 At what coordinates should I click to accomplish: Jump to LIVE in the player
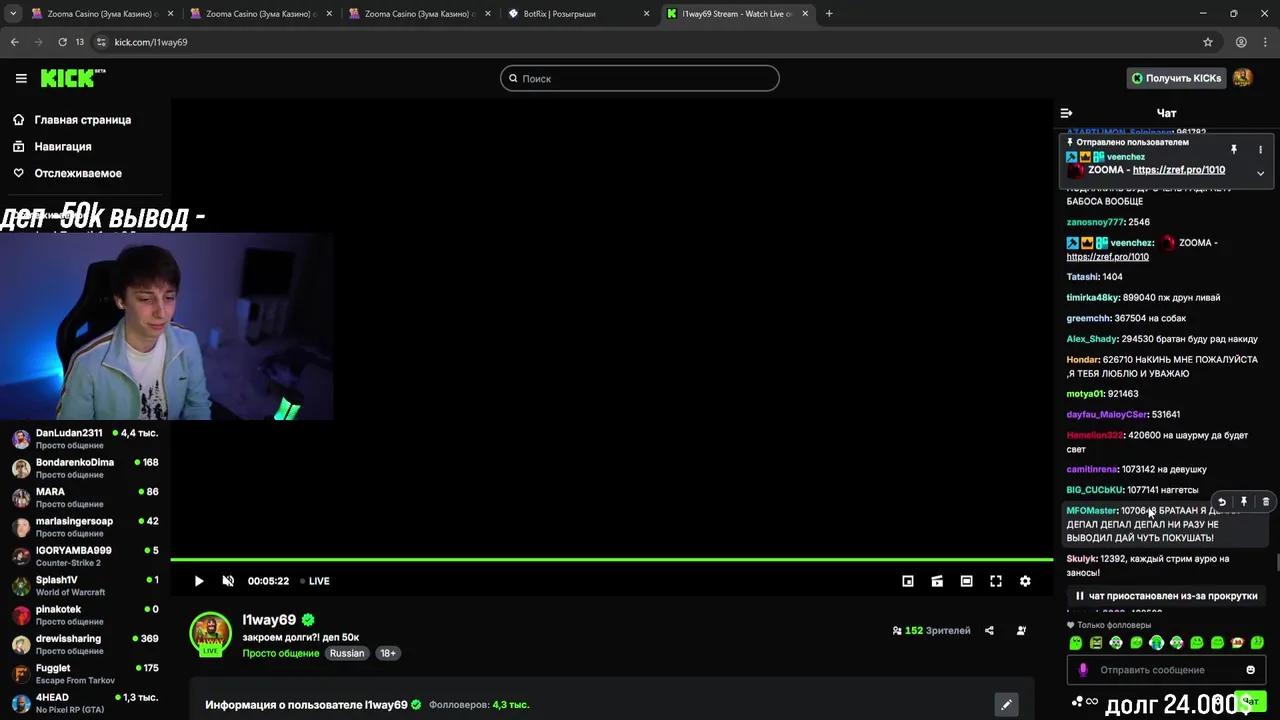pos(315,581)
